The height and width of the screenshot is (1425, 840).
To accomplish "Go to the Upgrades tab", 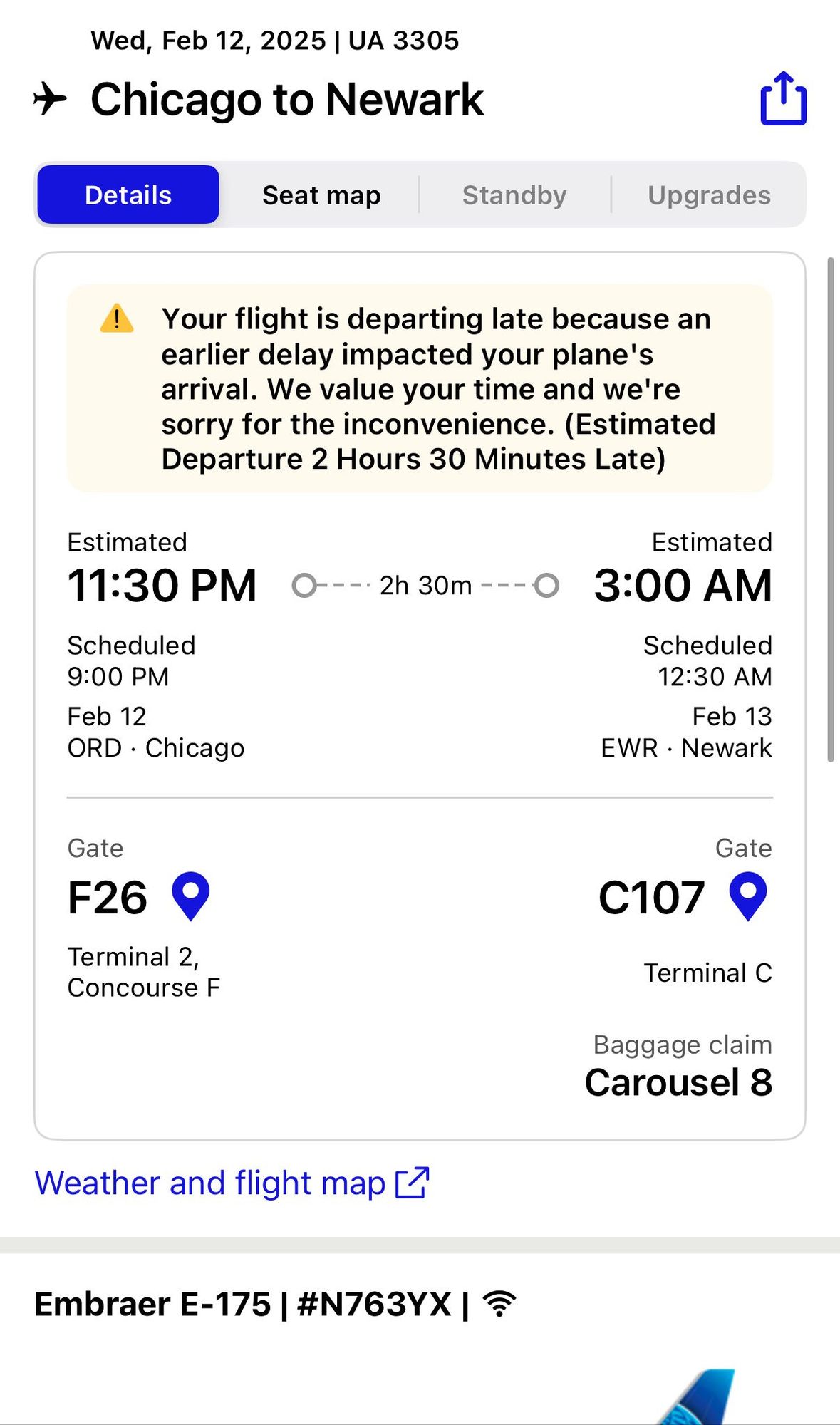I will coord(709,195).
